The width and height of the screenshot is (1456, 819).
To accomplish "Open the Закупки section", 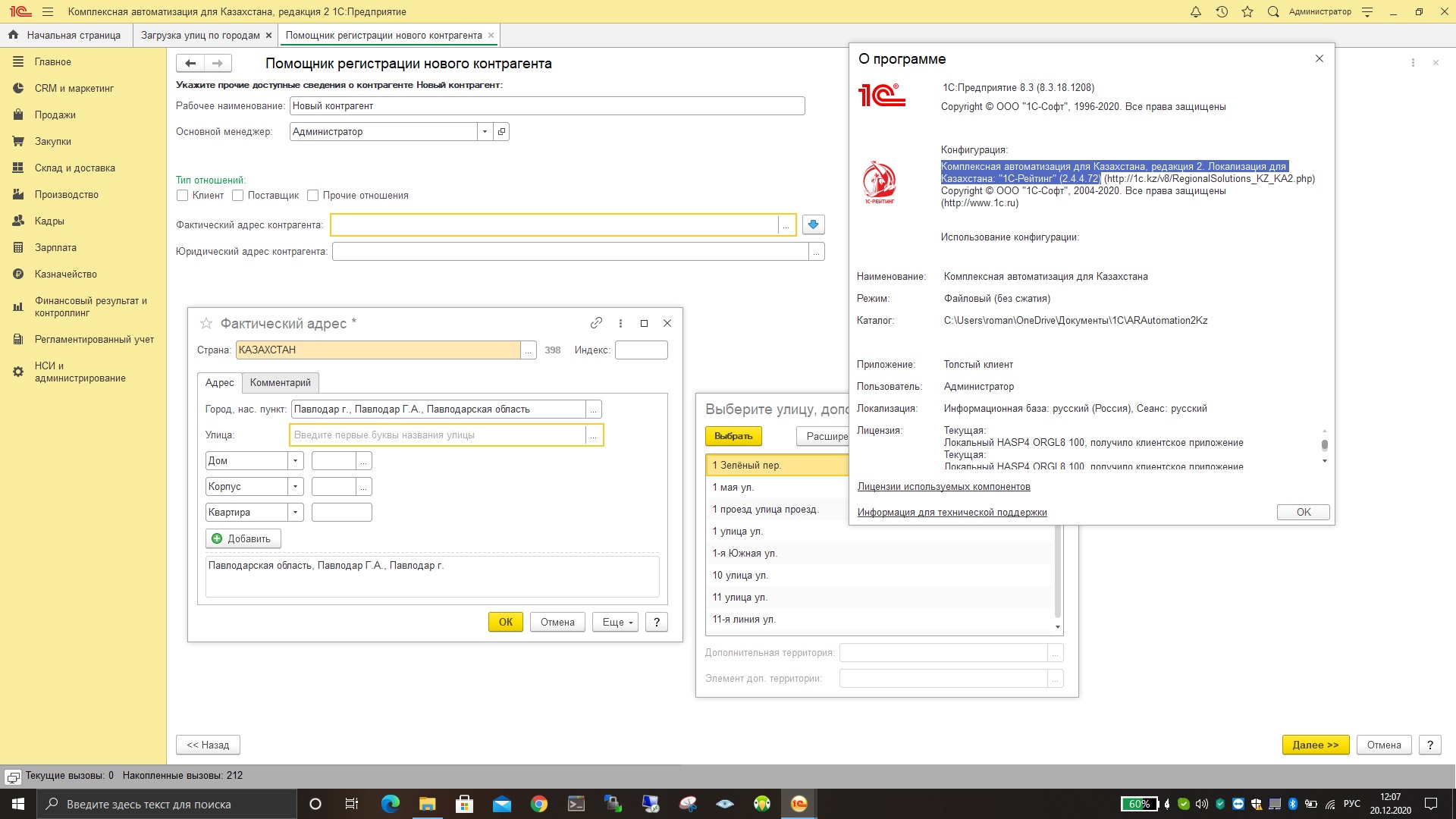I will click(x=52, y=141).
